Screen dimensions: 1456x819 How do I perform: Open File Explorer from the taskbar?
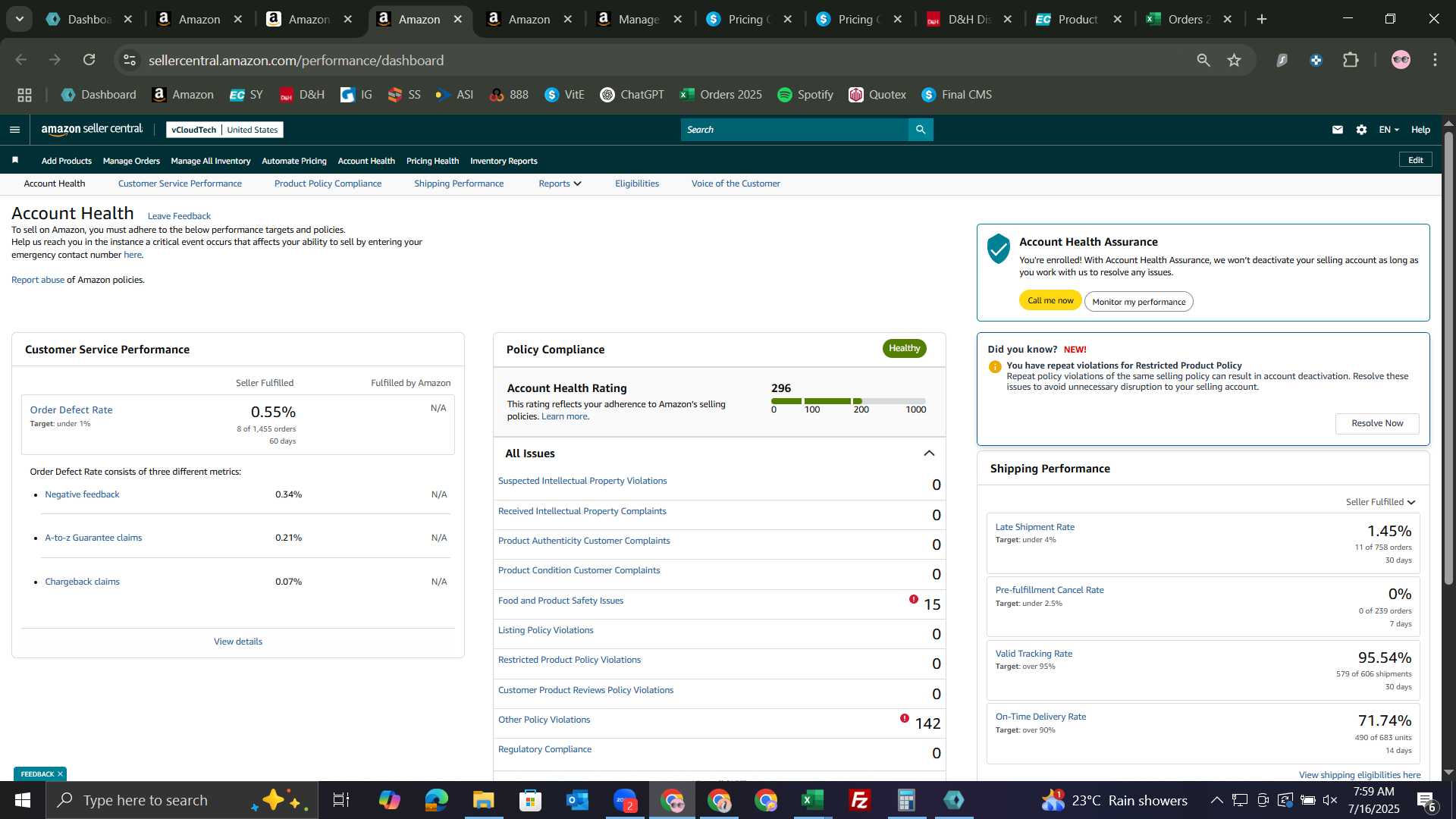pos(484,800)
